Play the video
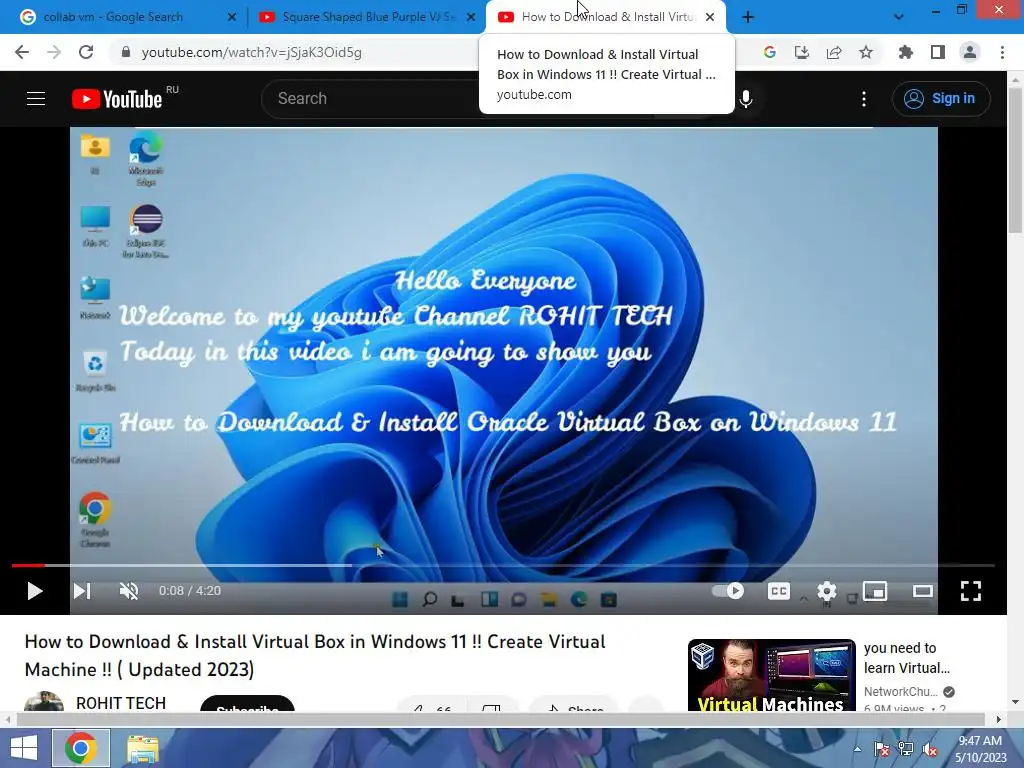The width and height of the screenshot is (1024, 768). click(x=35, y=591)
